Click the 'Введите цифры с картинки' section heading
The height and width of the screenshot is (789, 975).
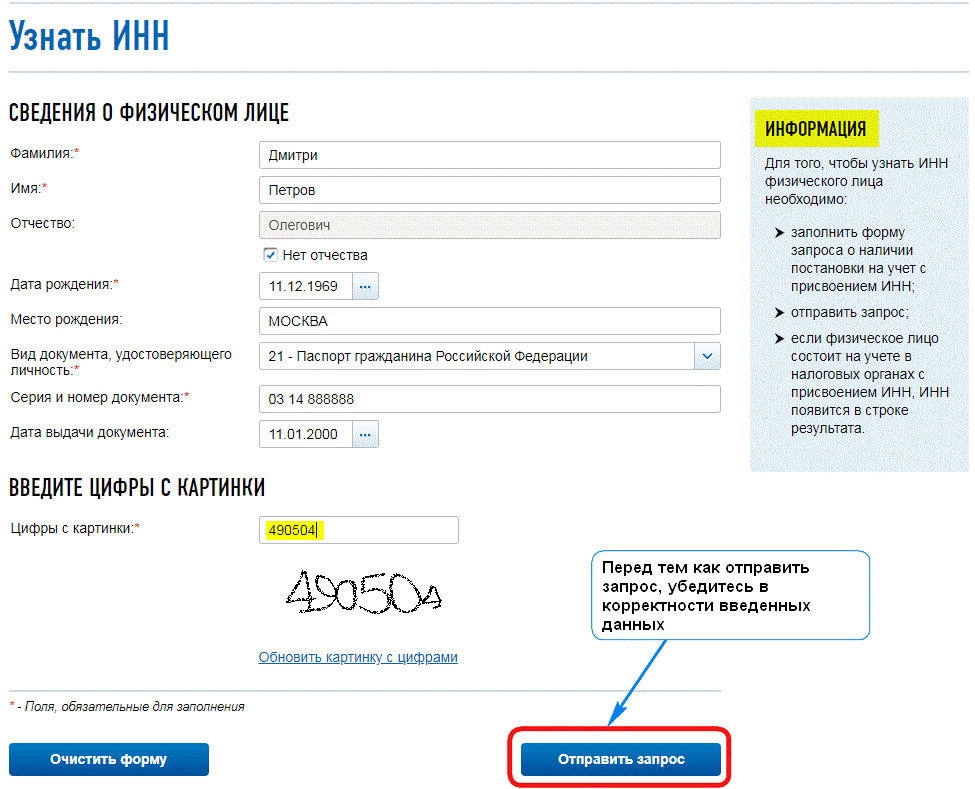[x=137, y=488]
